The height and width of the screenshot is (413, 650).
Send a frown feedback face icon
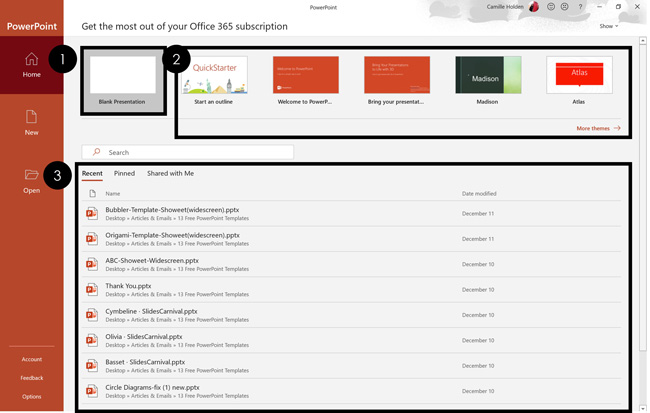[x=565, y=7]
